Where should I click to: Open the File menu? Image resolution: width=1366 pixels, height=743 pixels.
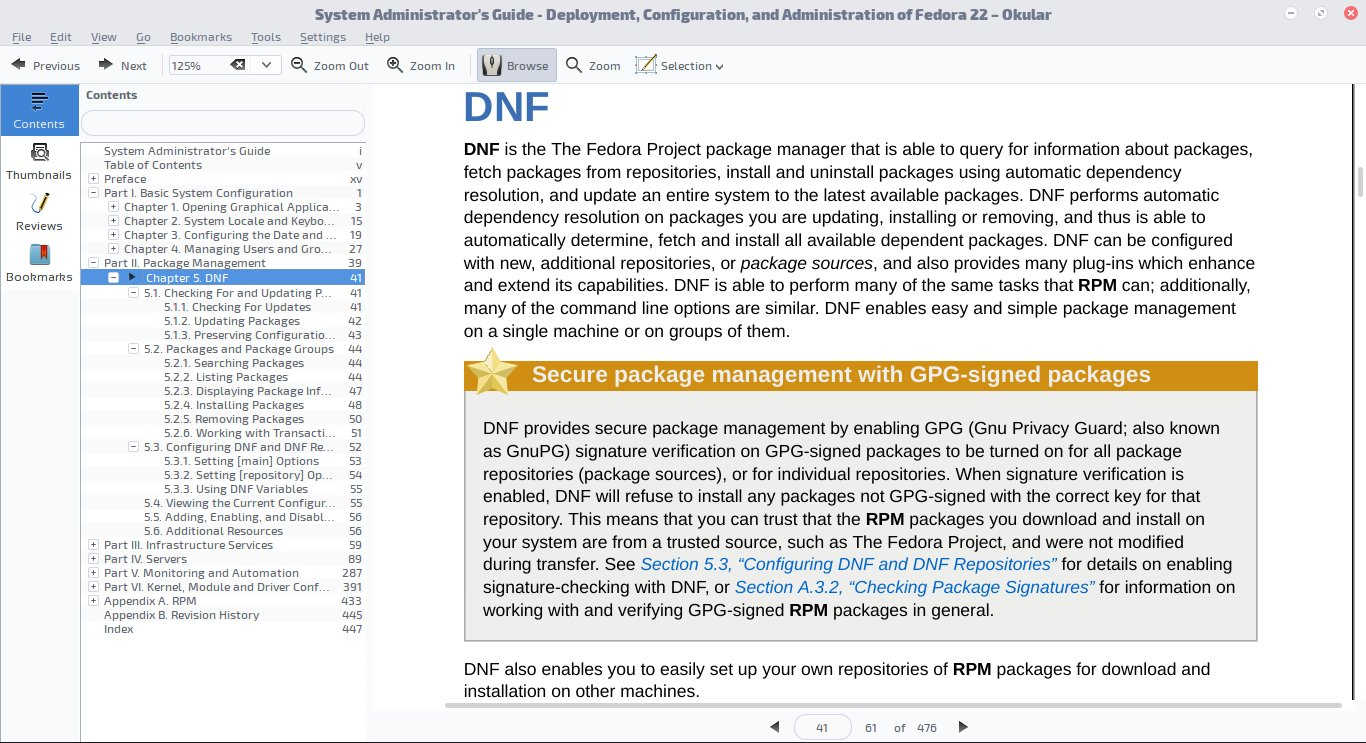21,37
